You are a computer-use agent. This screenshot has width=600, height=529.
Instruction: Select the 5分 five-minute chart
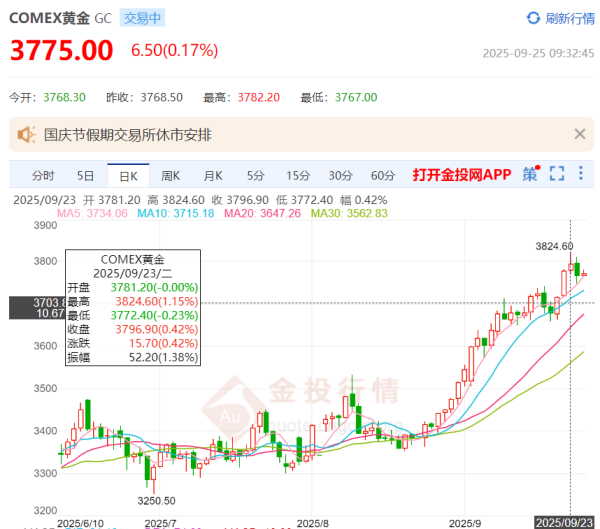click(256, 175)
